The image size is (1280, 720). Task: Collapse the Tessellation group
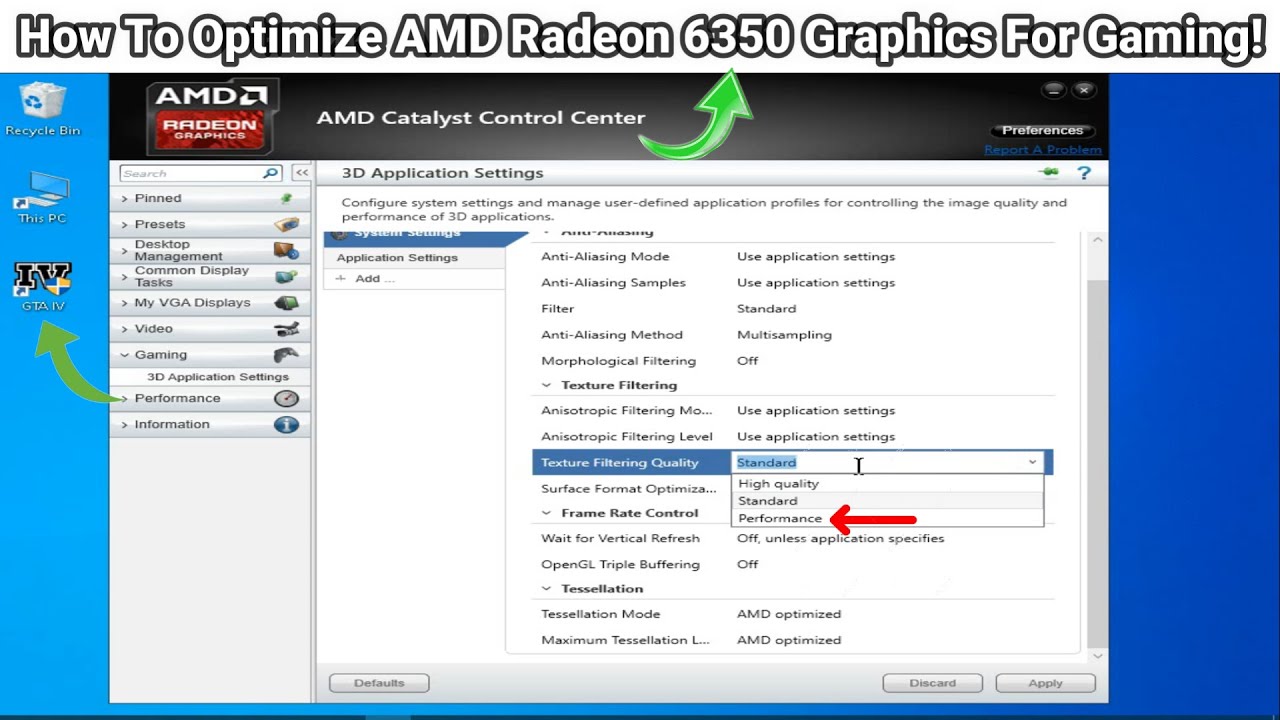tap(547, 589)
